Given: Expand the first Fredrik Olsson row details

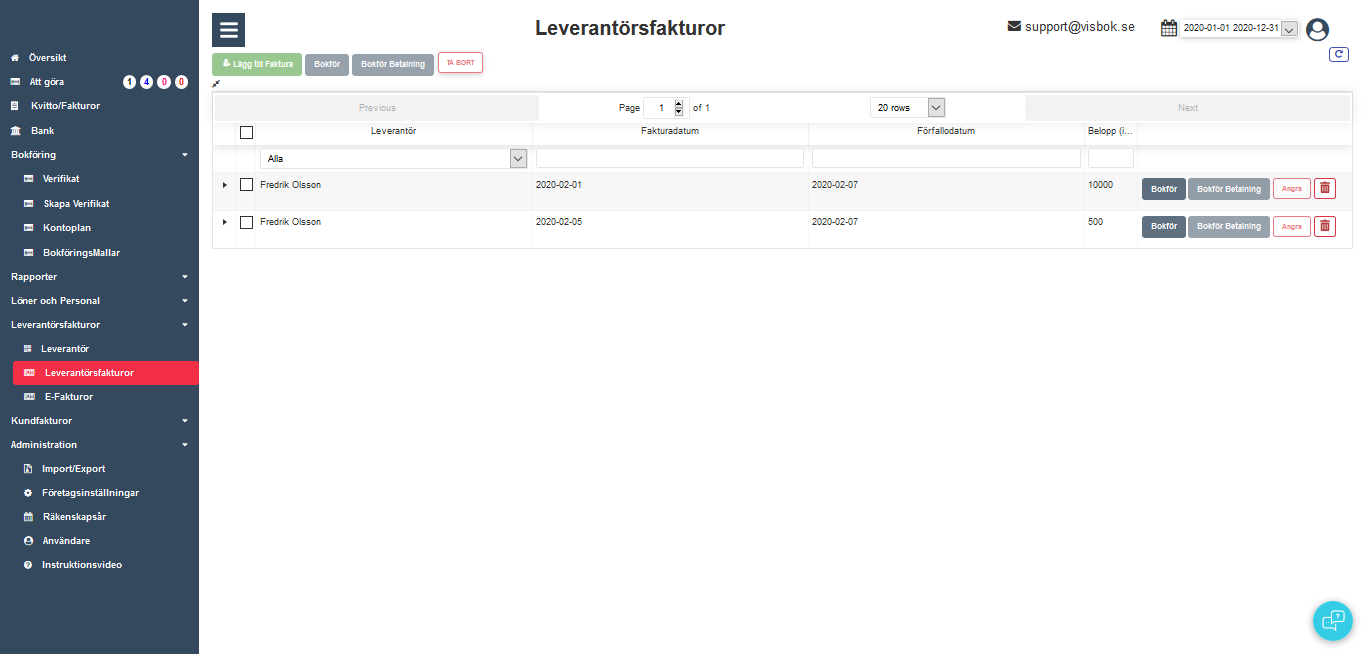Looking at the screenshot, I should click(224, 185).
